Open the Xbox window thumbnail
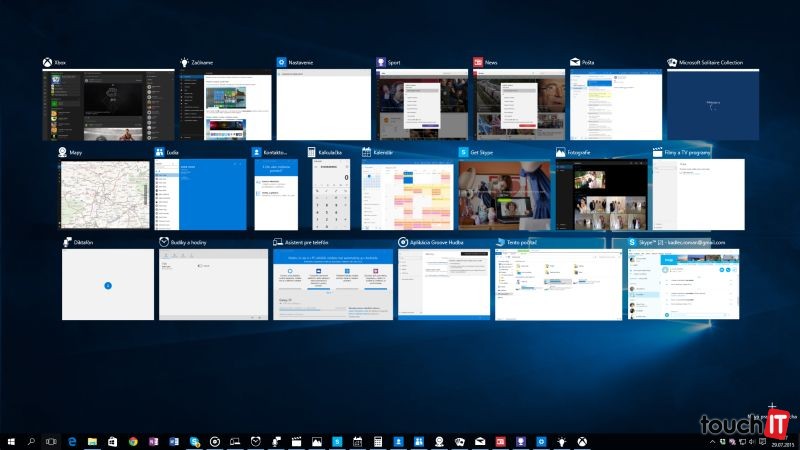This screenshot has height=450, width=800. 108,104
